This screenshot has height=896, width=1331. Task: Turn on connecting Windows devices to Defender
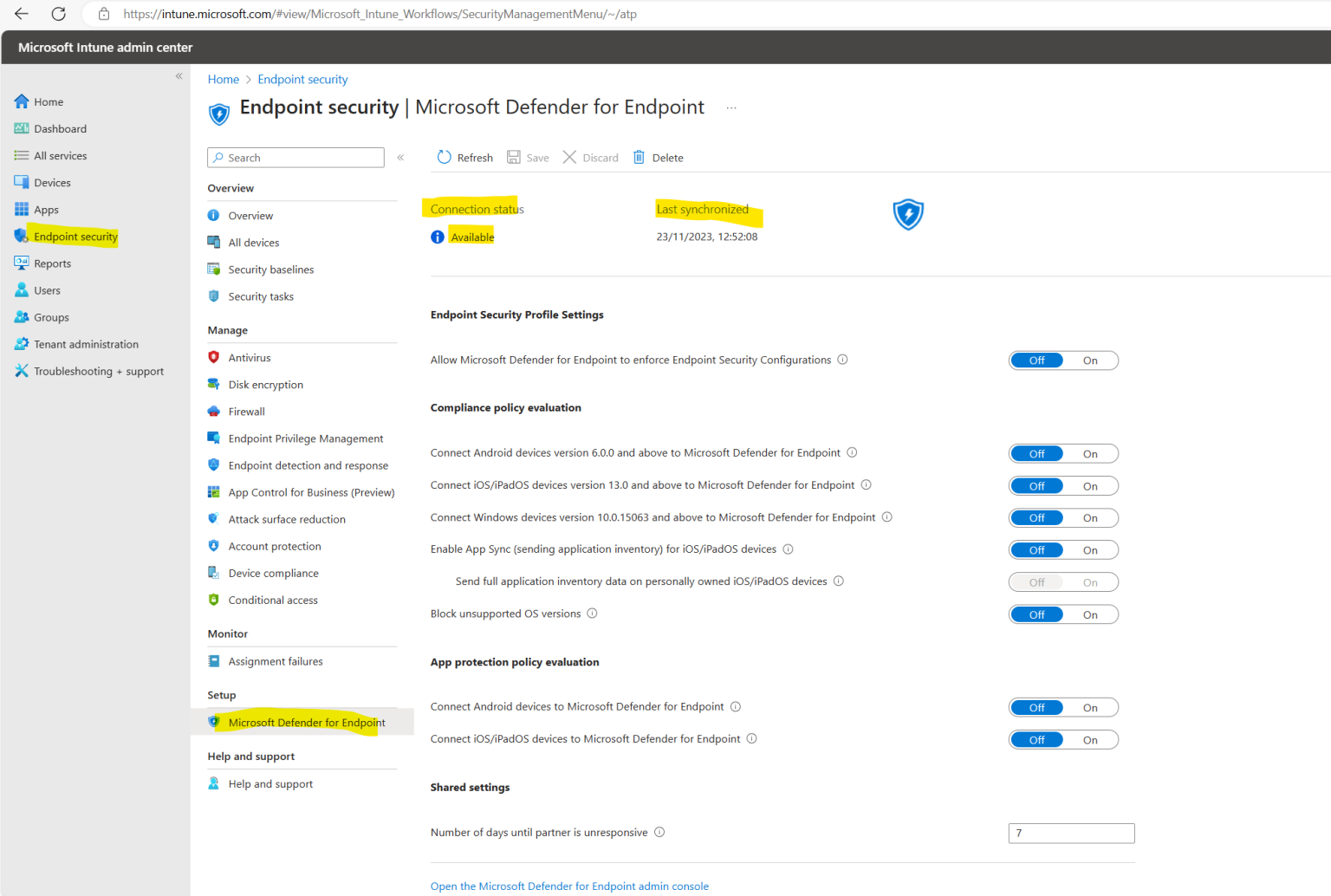click(x=1089, y=517)
